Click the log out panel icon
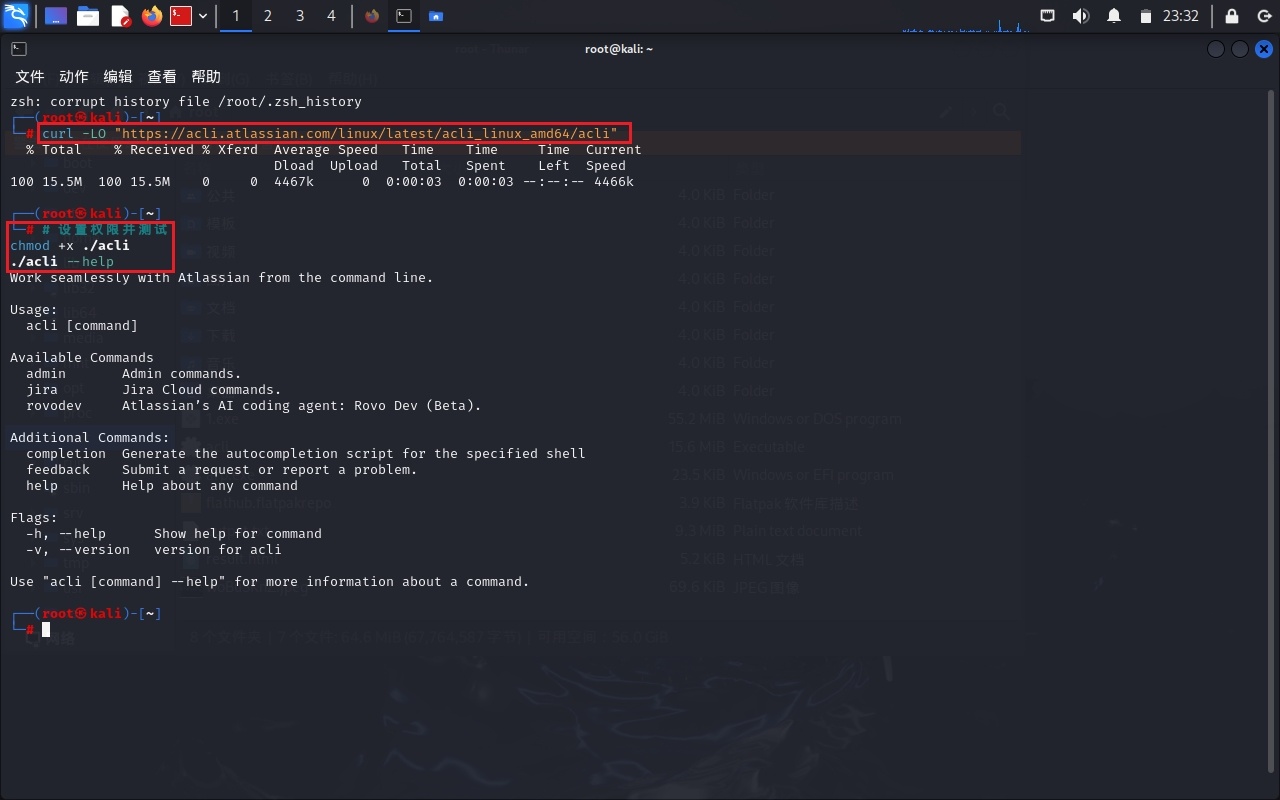The image size is (1280, 800). [x=1264, y=16]
